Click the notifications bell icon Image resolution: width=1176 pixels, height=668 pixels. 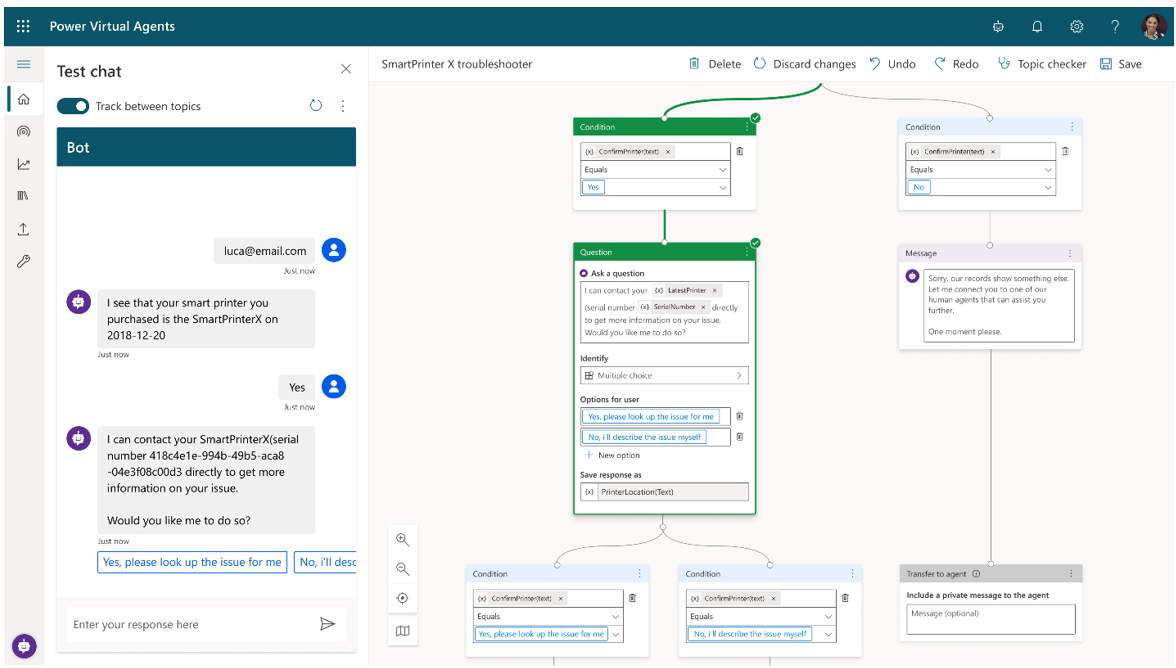tap(1037, 26)
